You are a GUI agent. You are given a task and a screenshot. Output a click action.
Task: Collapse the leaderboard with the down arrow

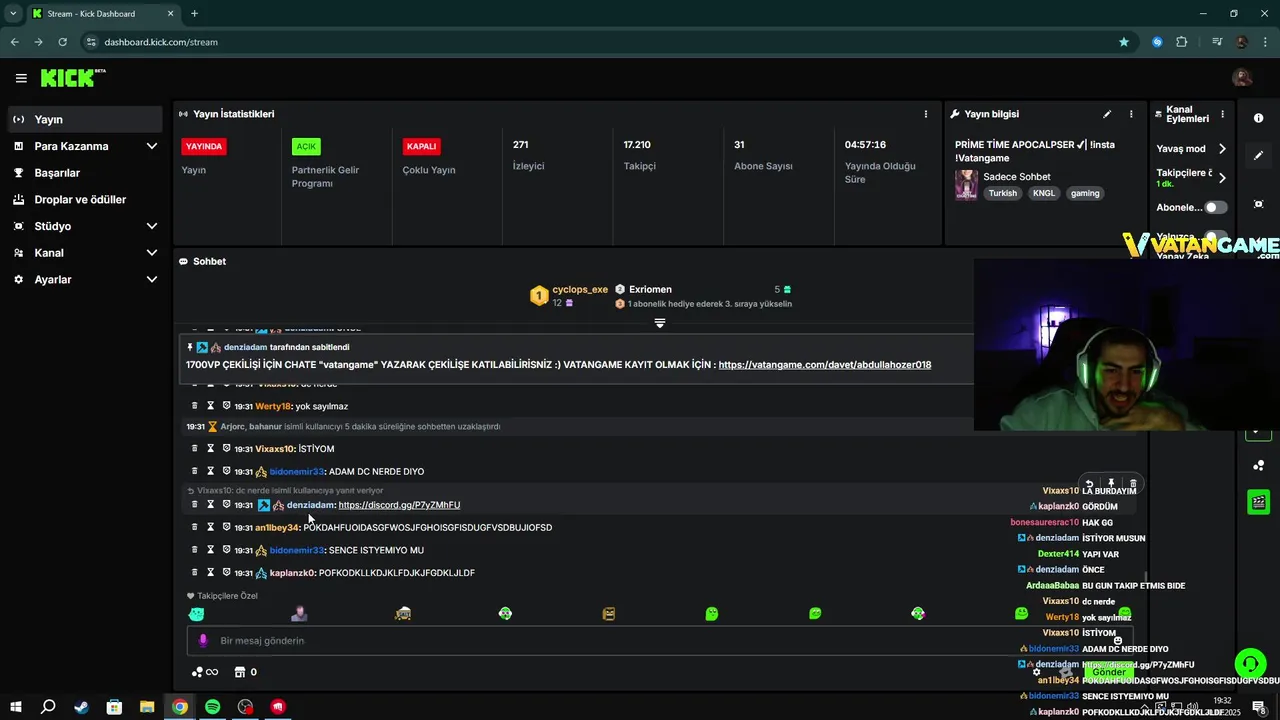(x=659, y=322)
